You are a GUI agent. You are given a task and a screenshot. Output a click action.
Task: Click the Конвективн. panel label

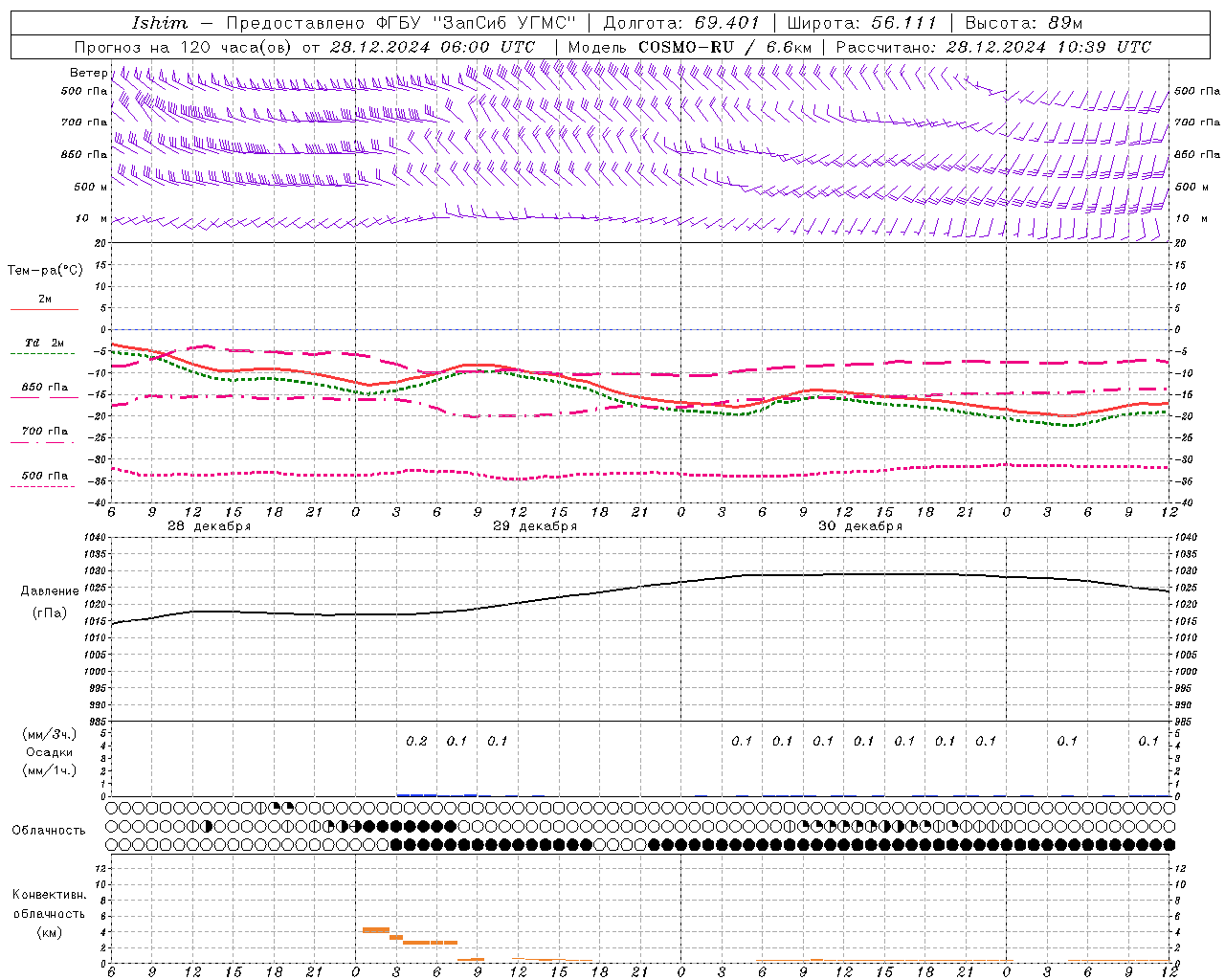(x=49, y=895)
